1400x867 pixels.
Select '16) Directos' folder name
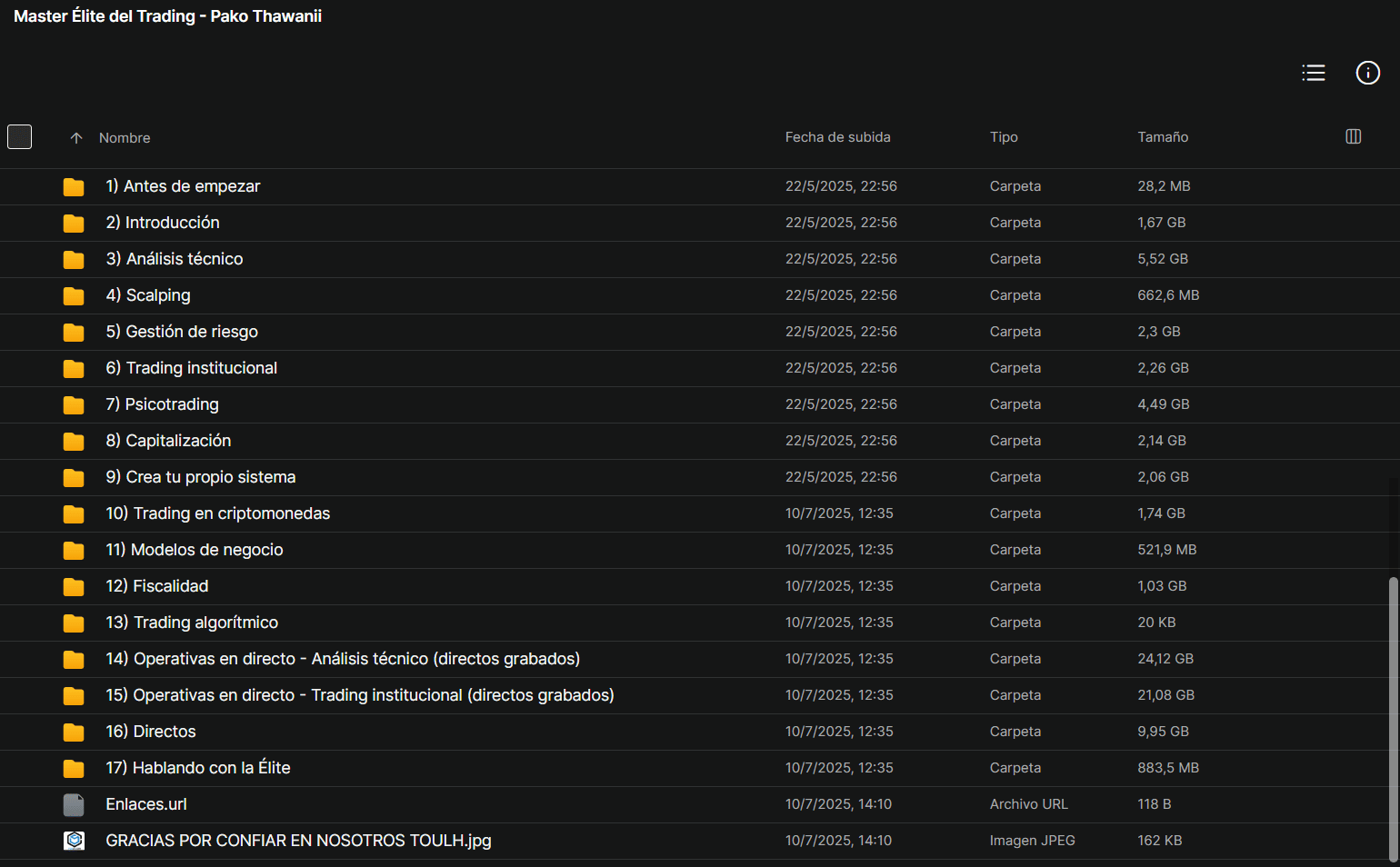point(151,732)
